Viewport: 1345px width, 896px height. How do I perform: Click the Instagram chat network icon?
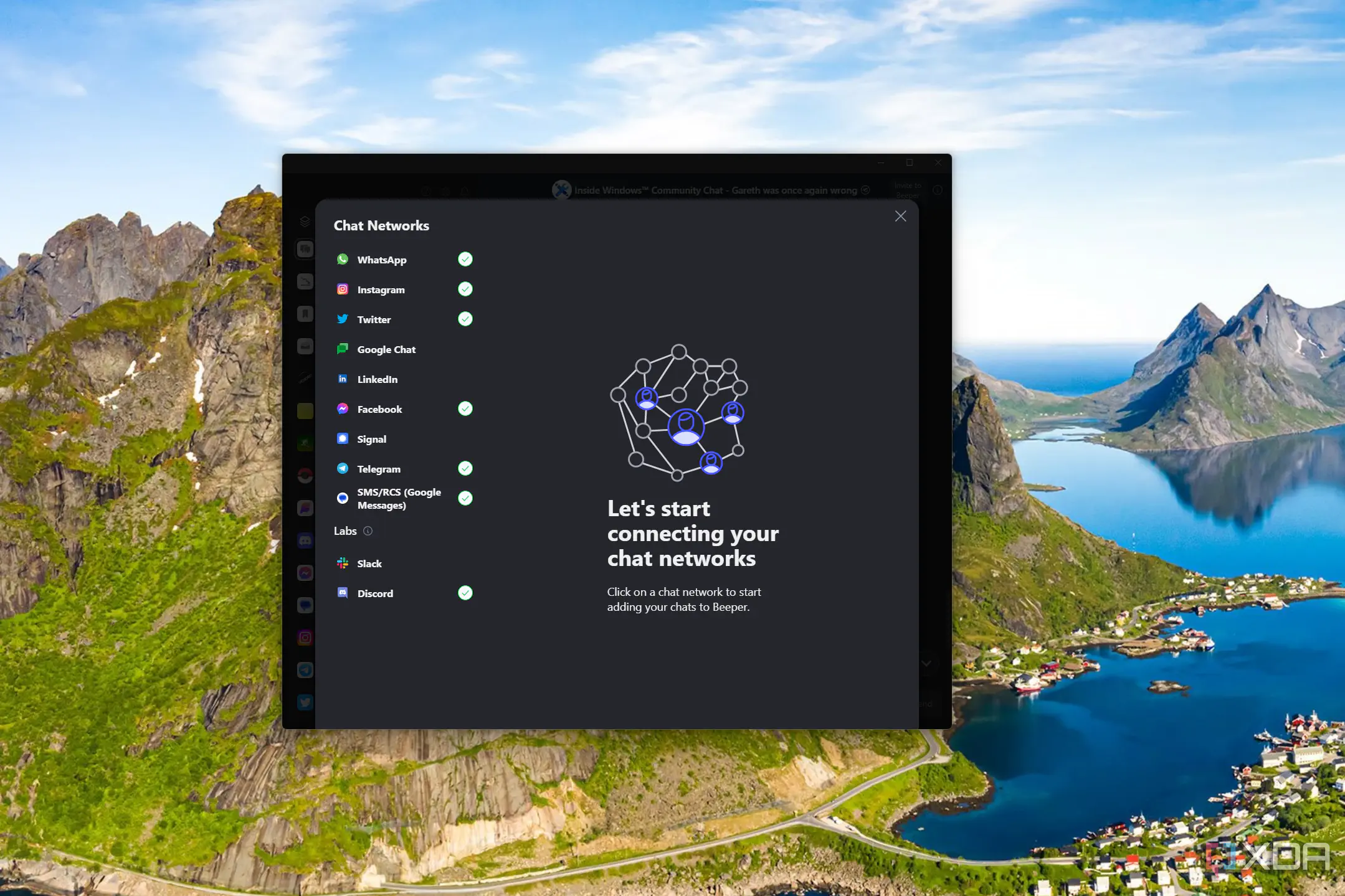coord(343,290)
